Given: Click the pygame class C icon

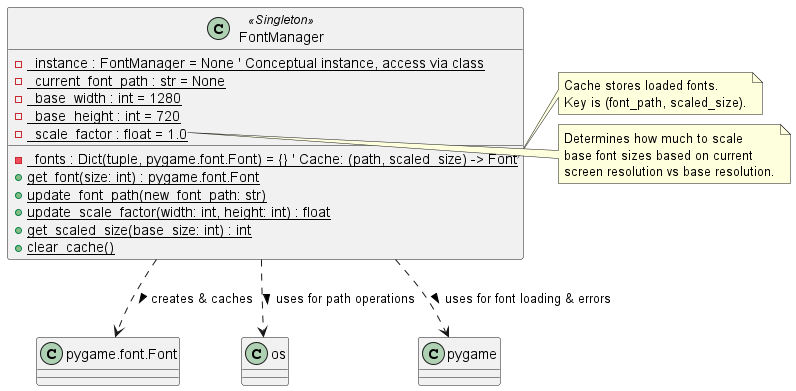Looking at the screenshot, I should 433,354.
